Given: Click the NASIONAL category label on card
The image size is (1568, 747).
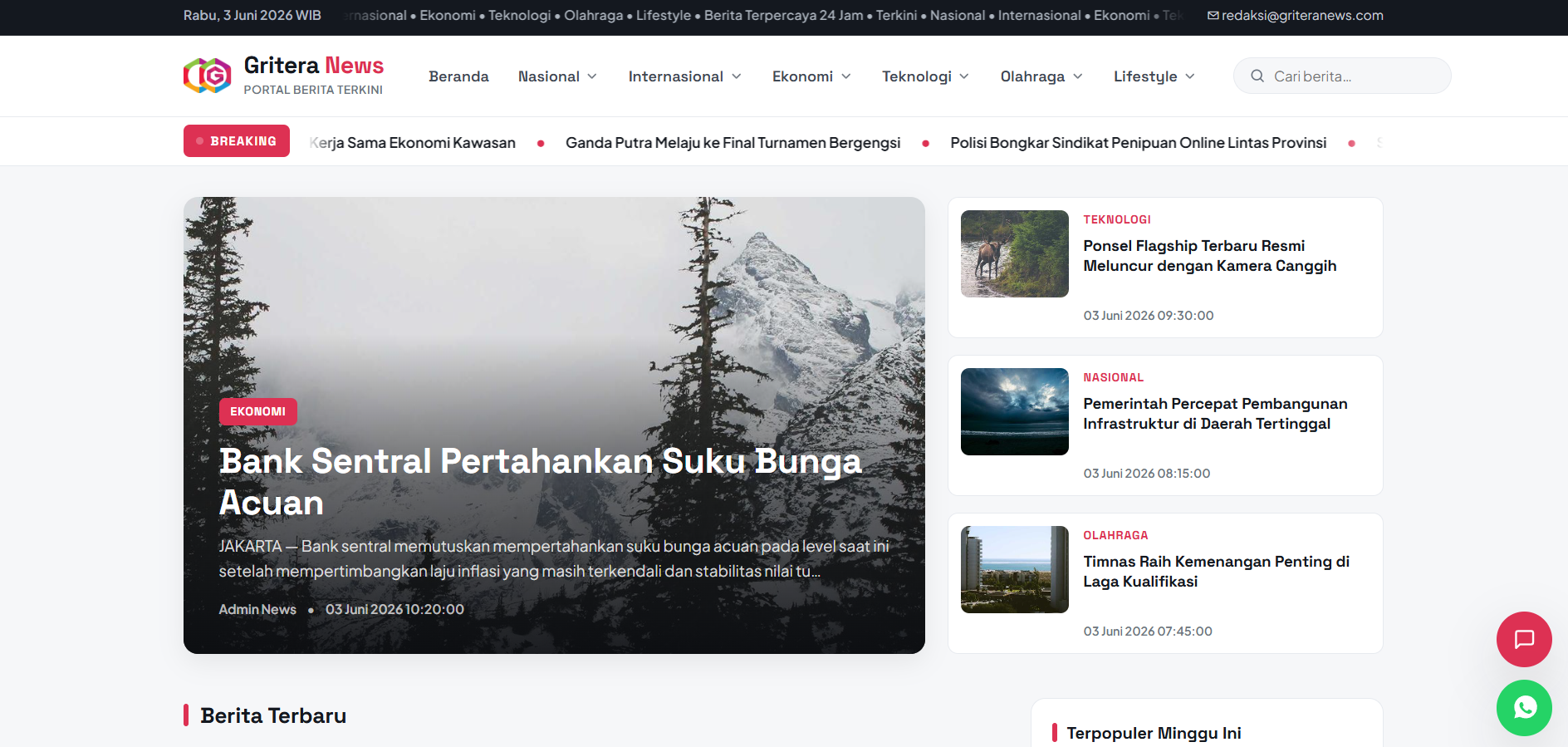Looking at the screenshot, I should click(1114, 377).
